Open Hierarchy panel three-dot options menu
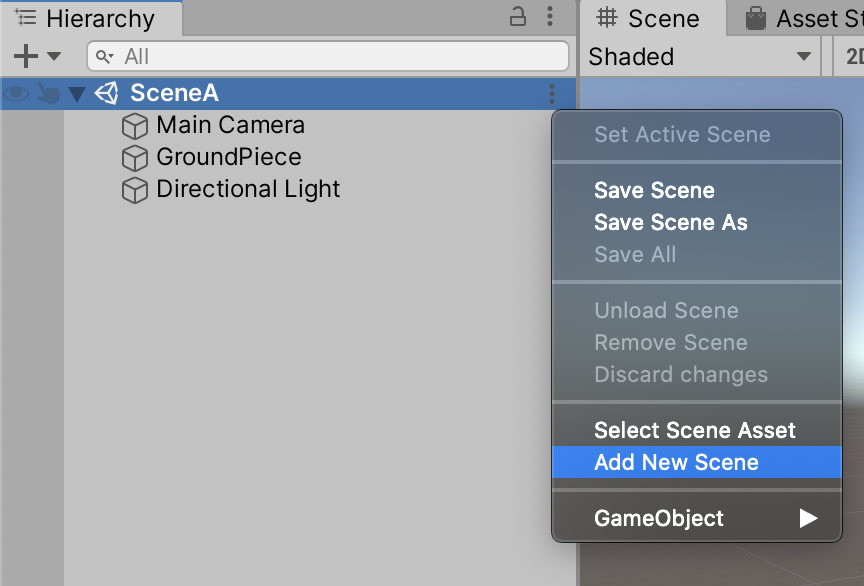864x586 pixels. click(x=550, y=17)
